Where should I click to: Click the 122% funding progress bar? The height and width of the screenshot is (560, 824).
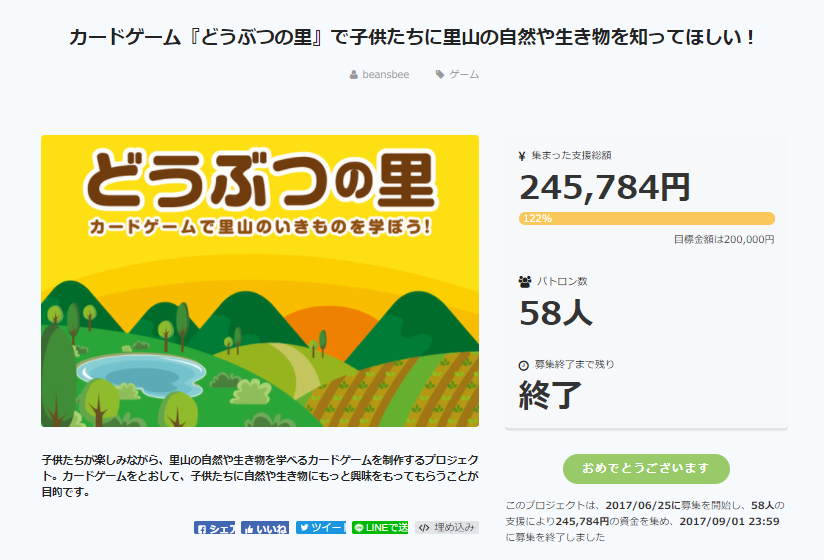click(646, 218)
